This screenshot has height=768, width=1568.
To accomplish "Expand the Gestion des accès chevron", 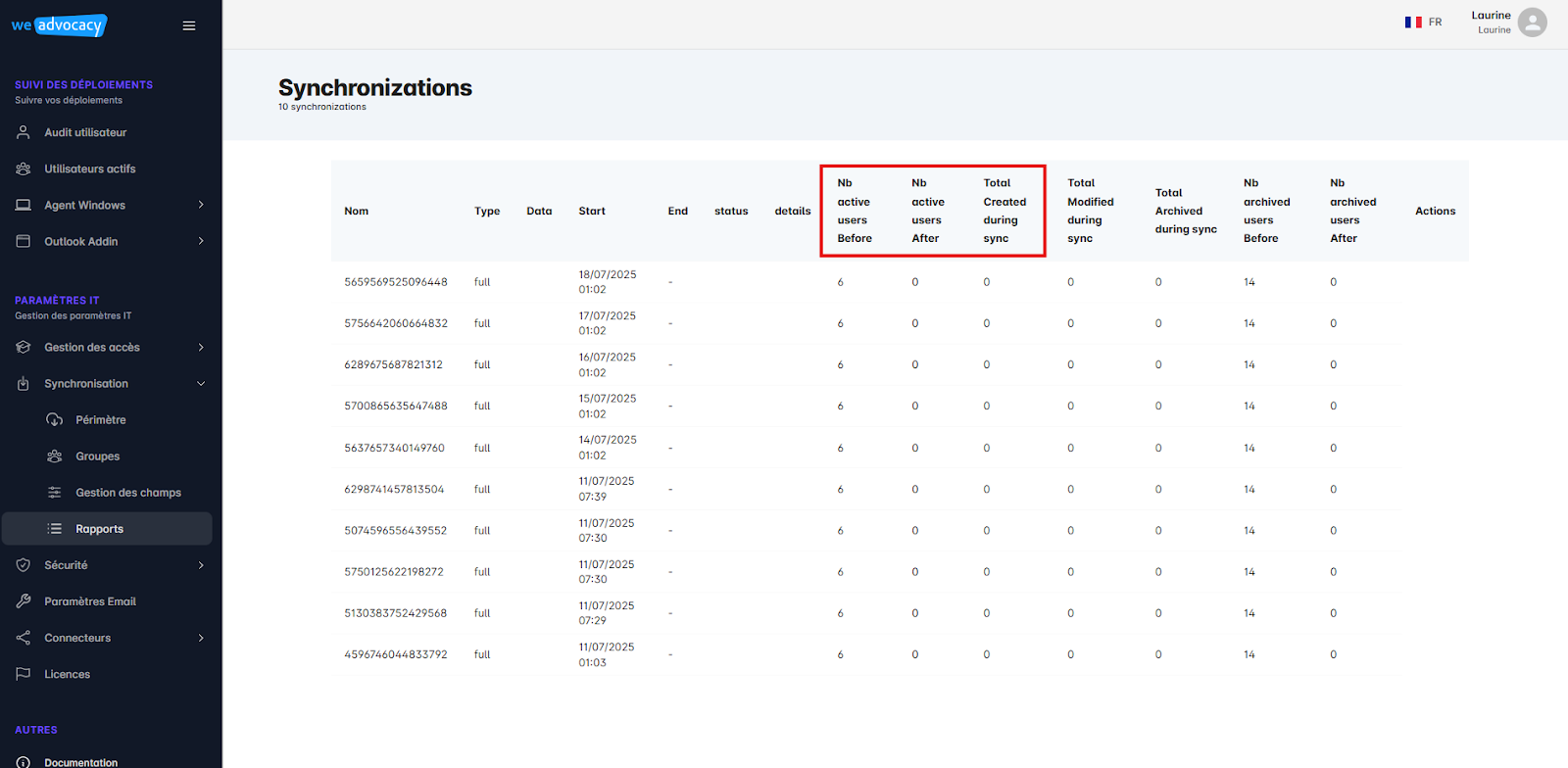I will (x=201, y=347).
